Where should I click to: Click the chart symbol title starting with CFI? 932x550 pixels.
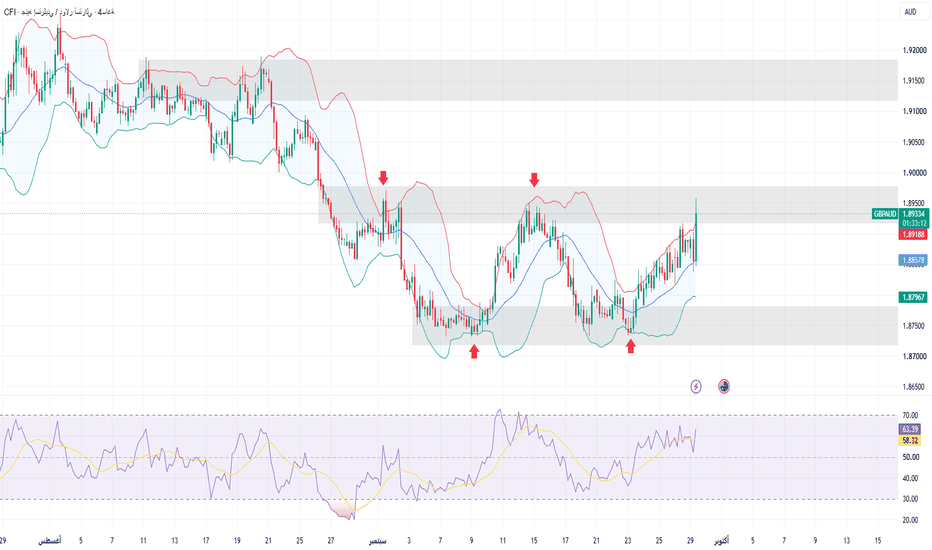point(59,12)
